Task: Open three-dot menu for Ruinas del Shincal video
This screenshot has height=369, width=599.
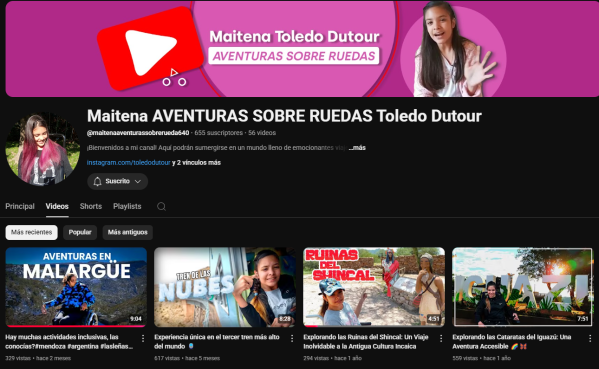Action: point(441,338)
